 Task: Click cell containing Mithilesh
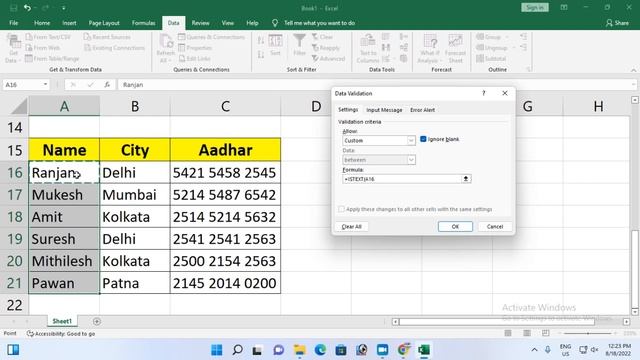[64, 261]
